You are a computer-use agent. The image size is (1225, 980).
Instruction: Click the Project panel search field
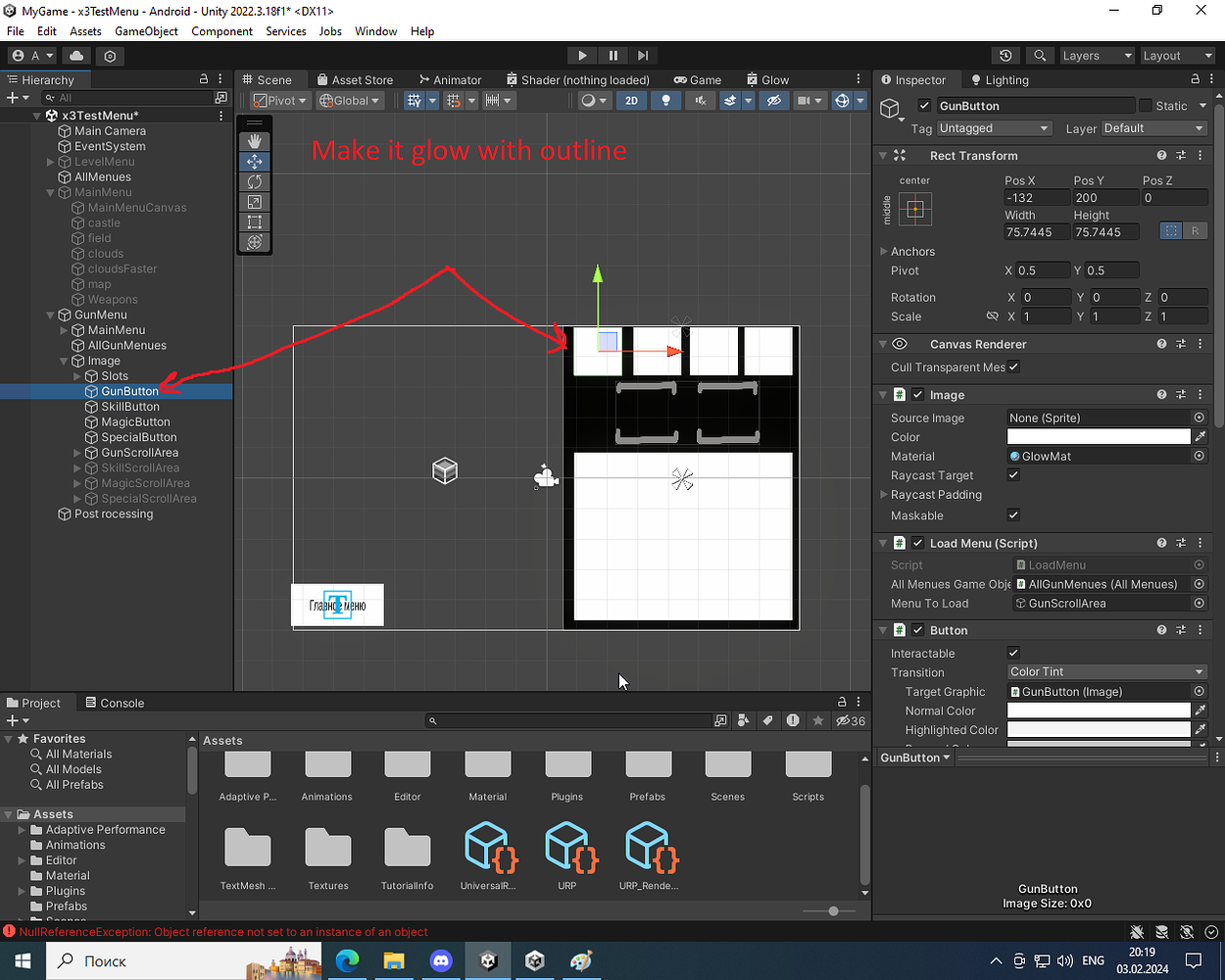[x=568, y=720]
